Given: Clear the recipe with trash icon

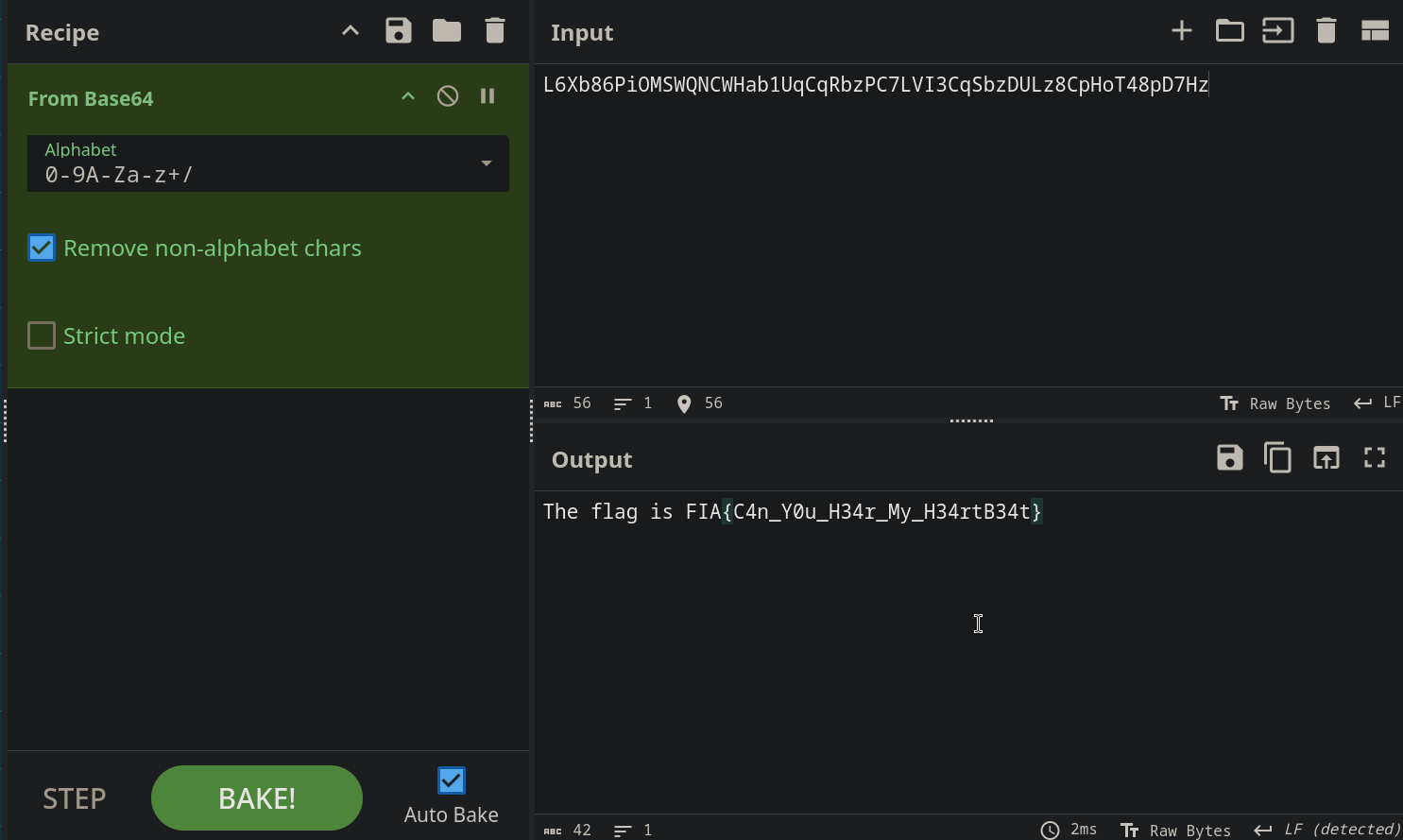Looking at the screenshot, I should [x=495, y=31].
